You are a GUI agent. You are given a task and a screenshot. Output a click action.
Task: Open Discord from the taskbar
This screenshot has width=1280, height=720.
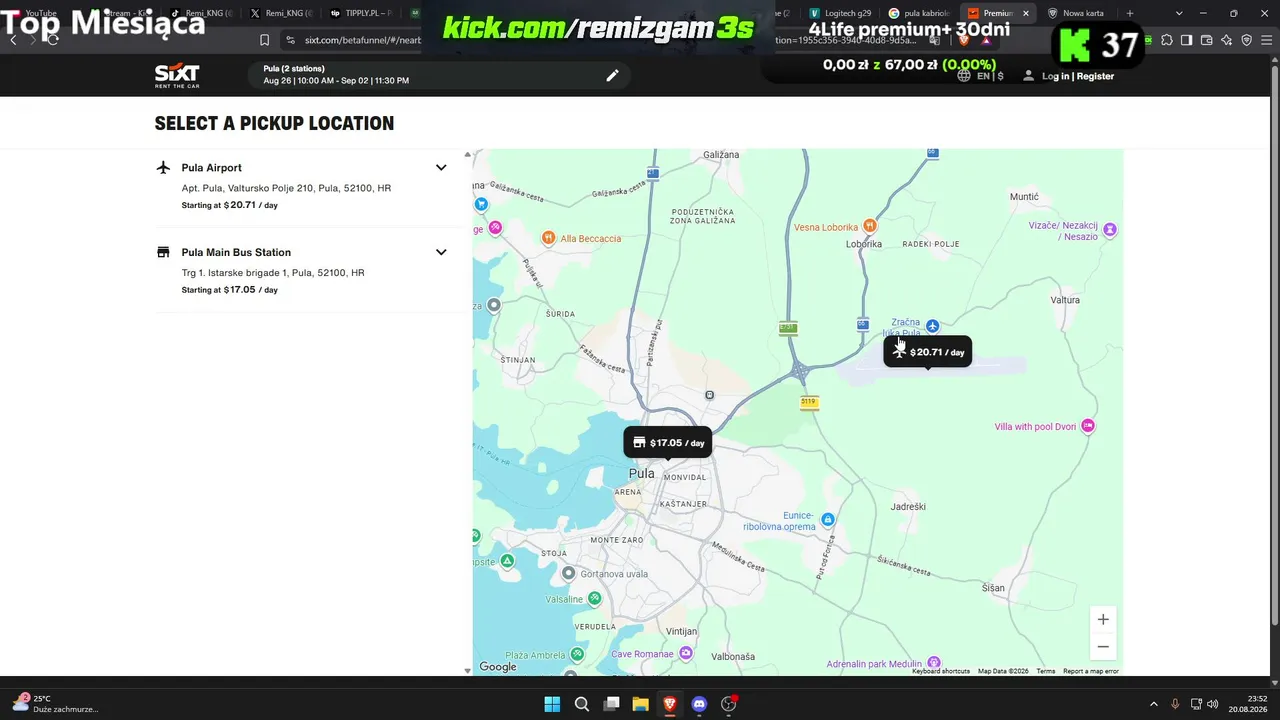pos(699,704)
